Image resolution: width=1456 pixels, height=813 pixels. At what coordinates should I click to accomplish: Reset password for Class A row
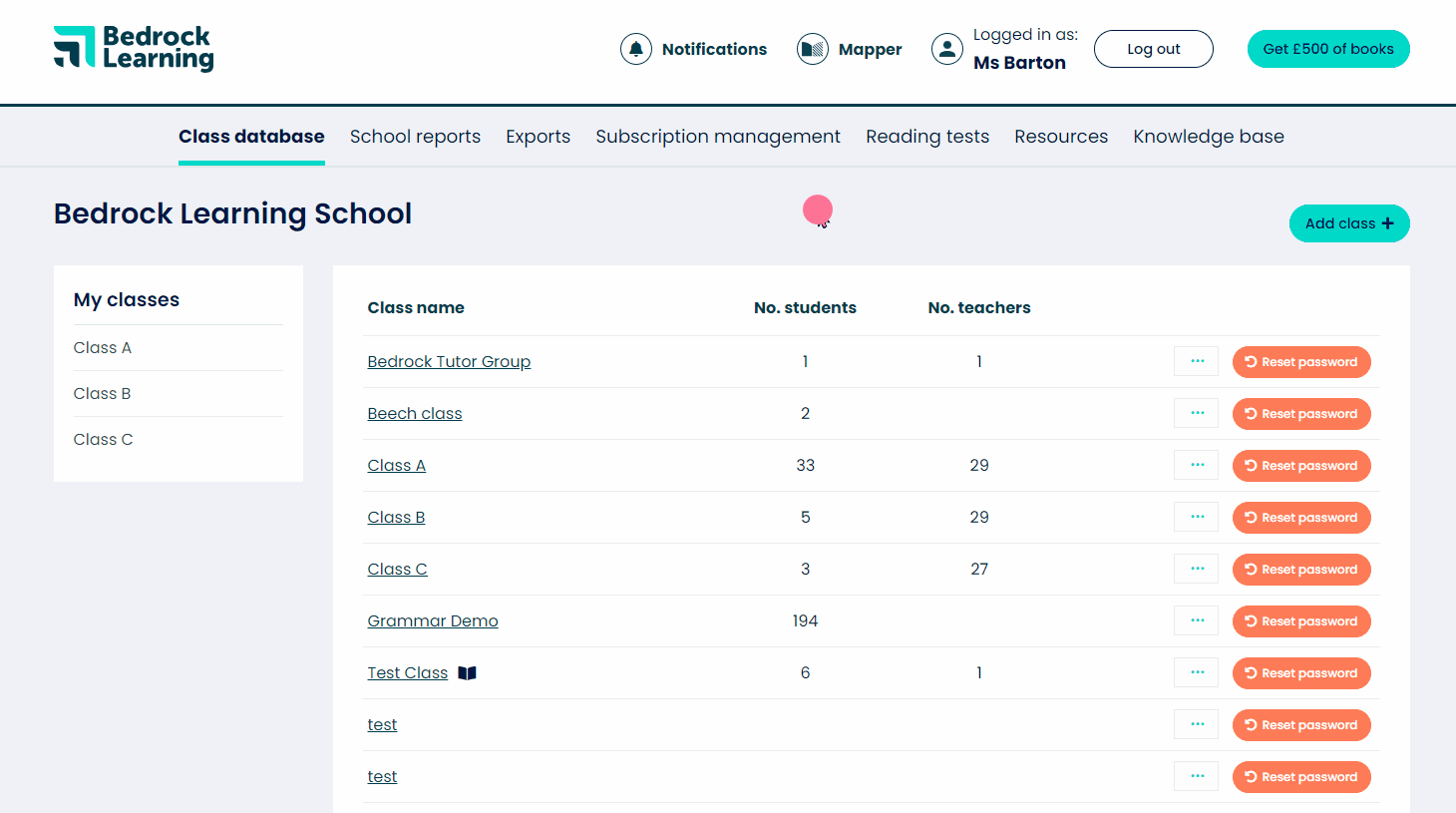(1301, 466)
